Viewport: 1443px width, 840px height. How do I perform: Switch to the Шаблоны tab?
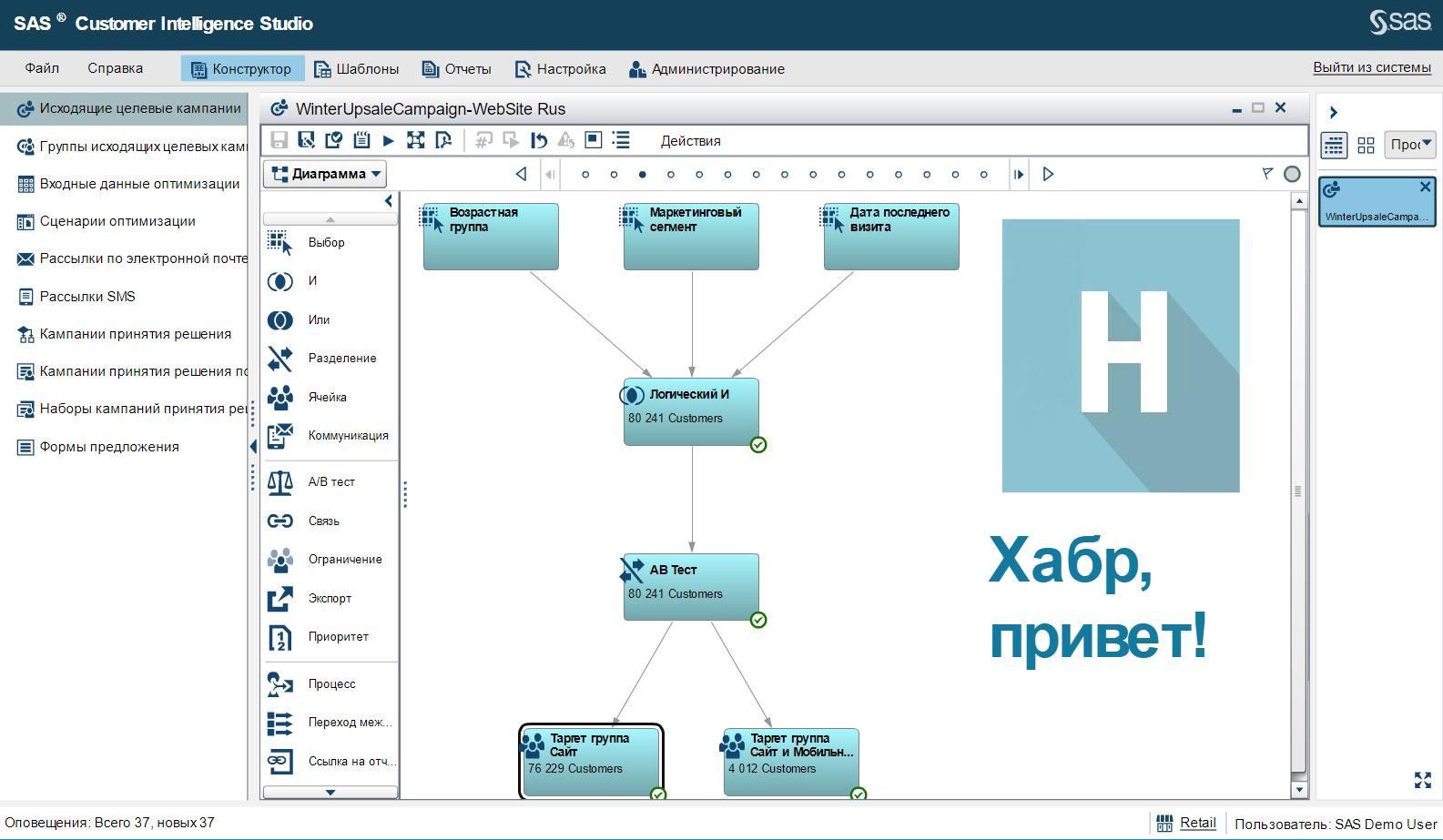[357, 69]
